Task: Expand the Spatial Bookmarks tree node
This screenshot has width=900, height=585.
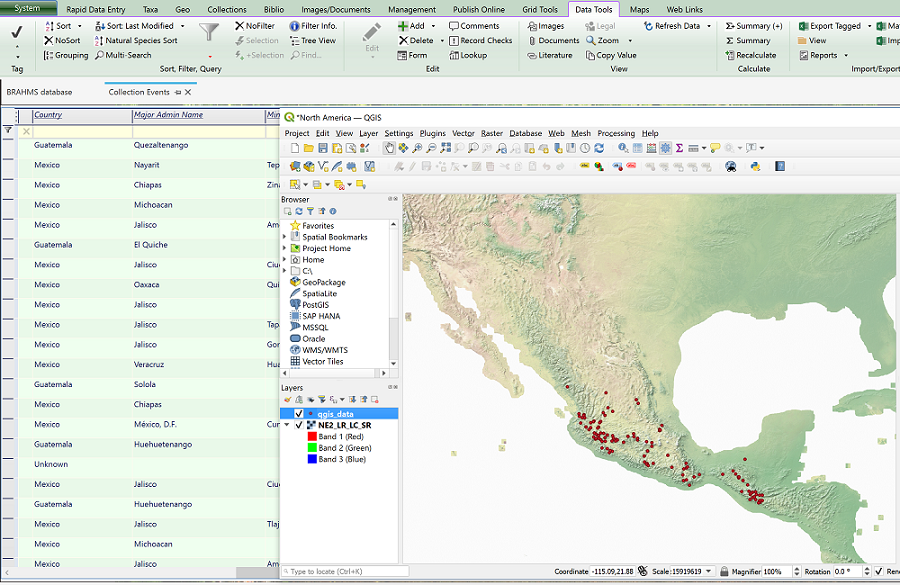Action: (285, 237)
